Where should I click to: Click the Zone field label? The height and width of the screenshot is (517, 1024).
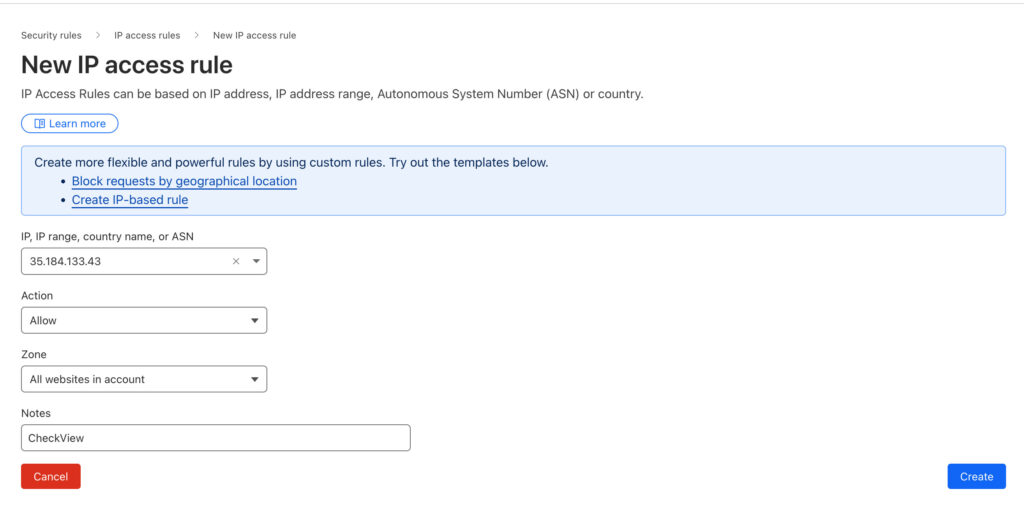point(33,354)
